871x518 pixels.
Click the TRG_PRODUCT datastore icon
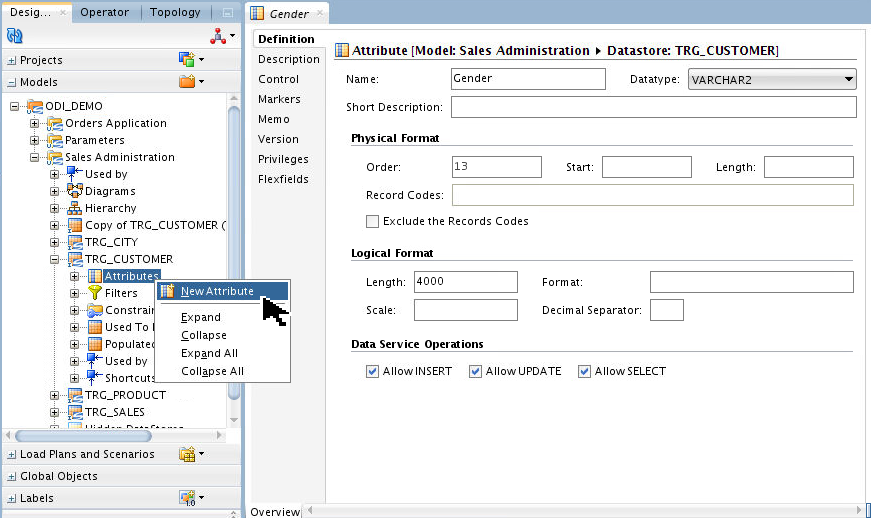[74, 395]
